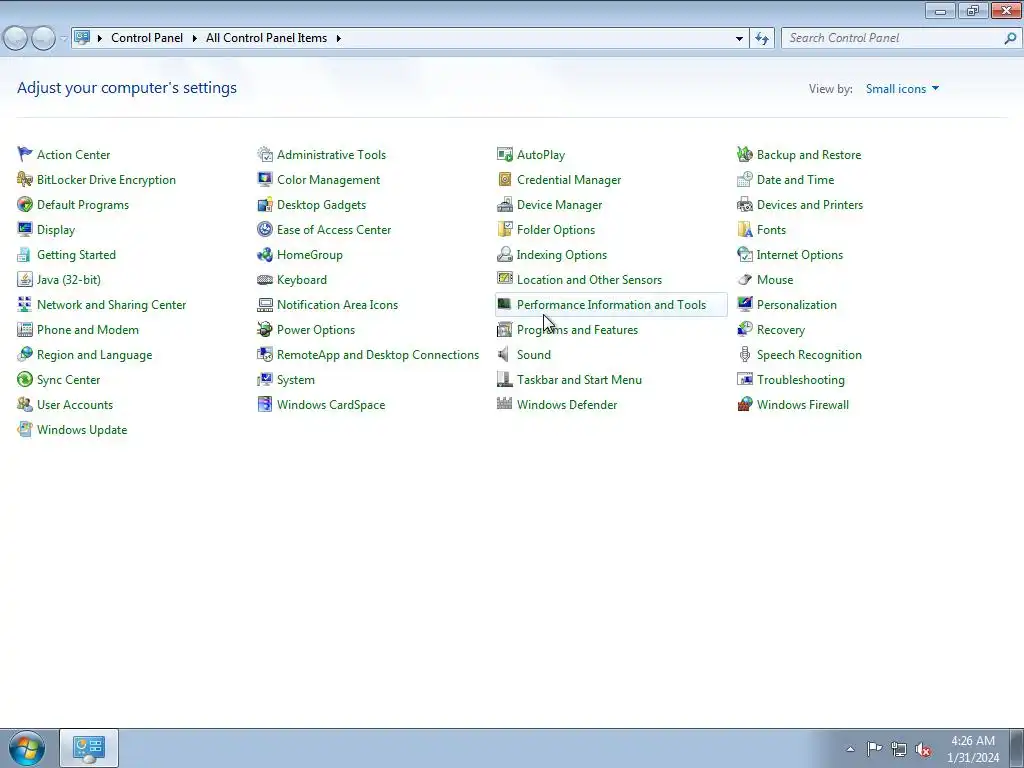
Task: Open the Action Center flag icon
Action: coord(25,155)
